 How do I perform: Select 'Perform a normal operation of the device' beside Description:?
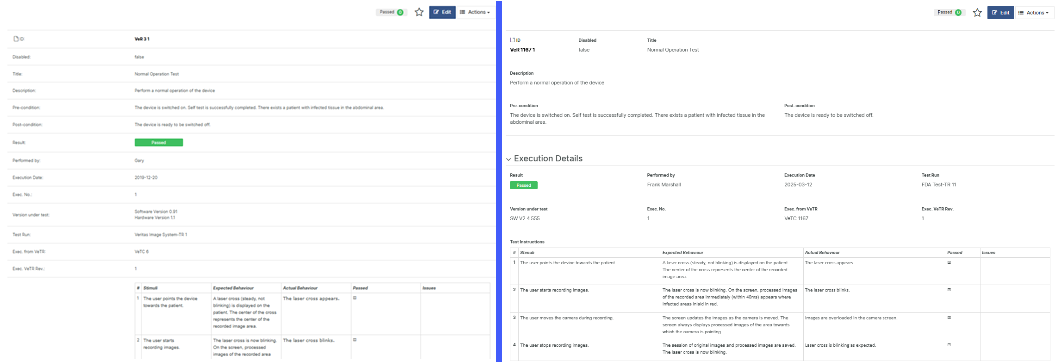[175, 91]
